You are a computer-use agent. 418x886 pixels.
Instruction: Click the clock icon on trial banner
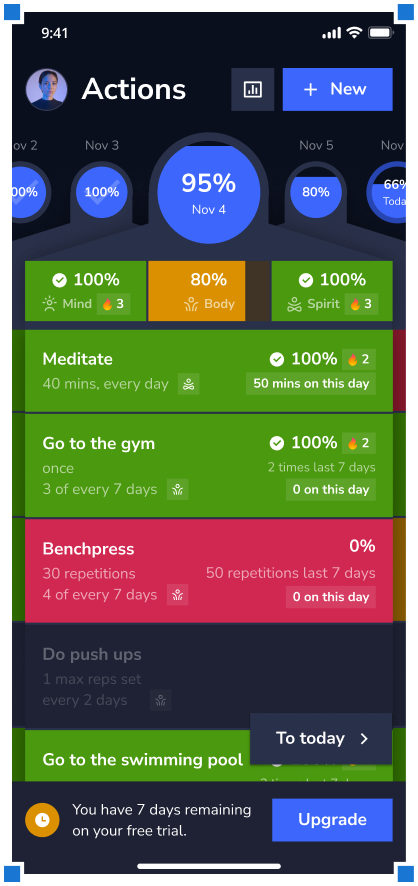[42, 820]
